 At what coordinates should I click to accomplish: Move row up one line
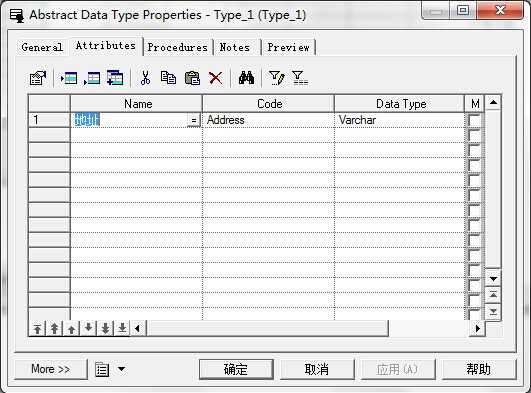click(71, 328)
